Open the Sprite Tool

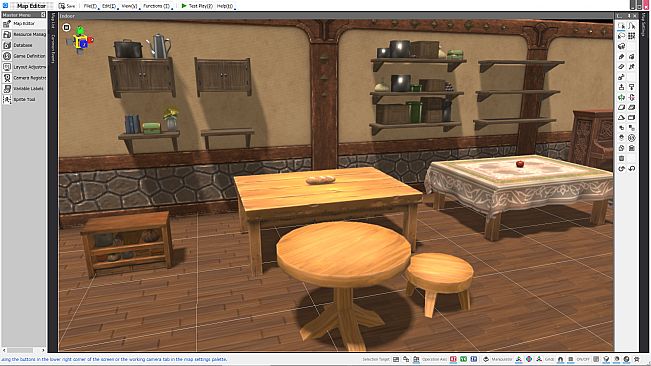click(24, 99)
